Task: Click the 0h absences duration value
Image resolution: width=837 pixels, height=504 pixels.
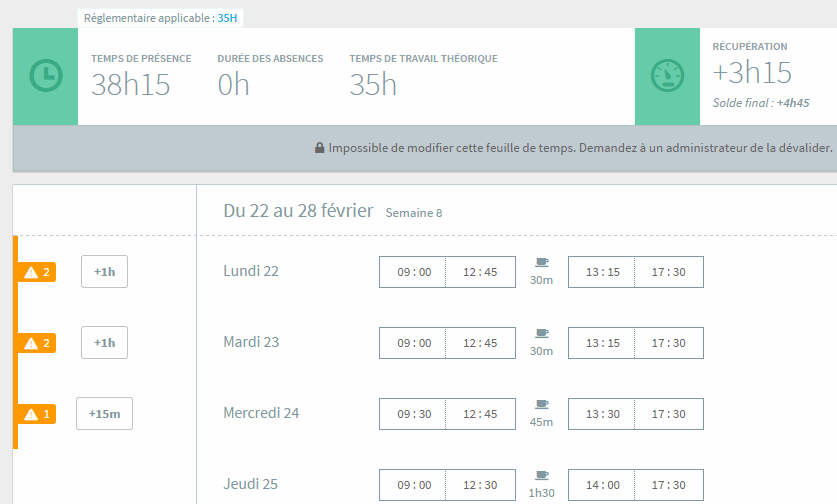Action: pyautogui.click(x=233, y=85)
